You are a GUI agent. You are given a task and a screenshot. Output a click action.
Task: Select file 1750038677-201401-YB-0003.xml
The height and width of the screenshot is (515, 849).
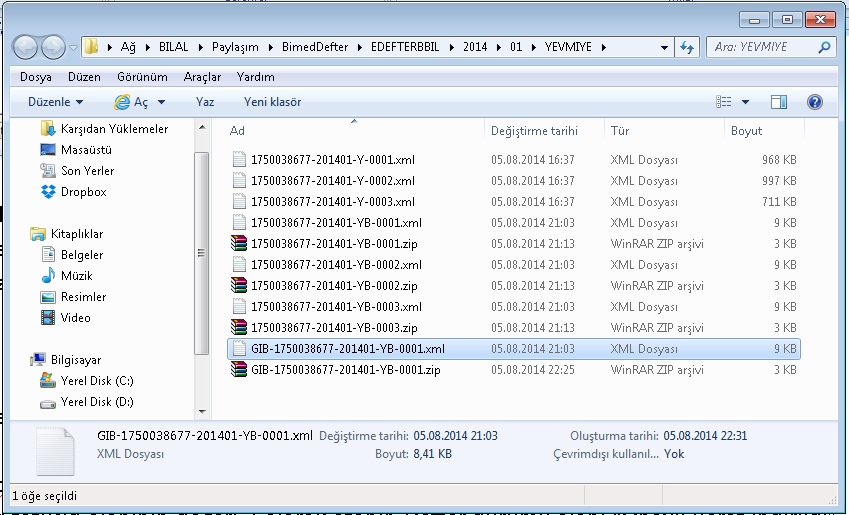[x=336, y=307]
